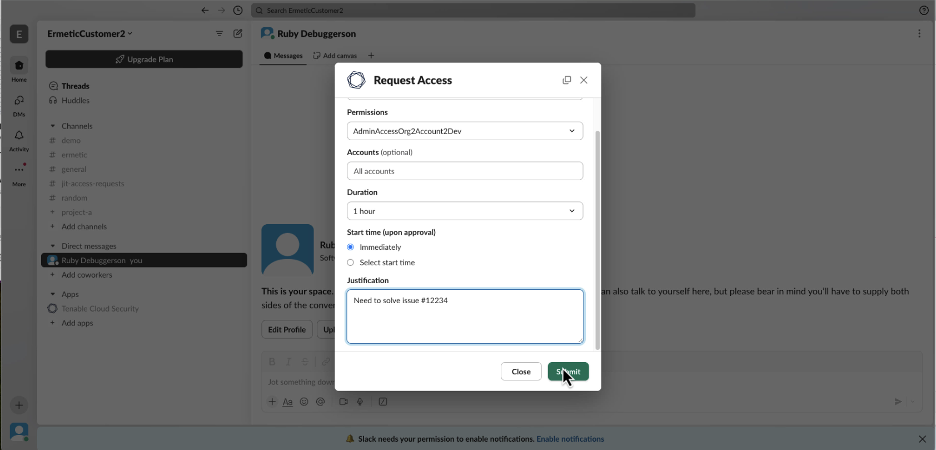Click the ErmeticCustomer2 workspace E icon
The height and width of the screenshot is (450, 936).
pos(19,34)
